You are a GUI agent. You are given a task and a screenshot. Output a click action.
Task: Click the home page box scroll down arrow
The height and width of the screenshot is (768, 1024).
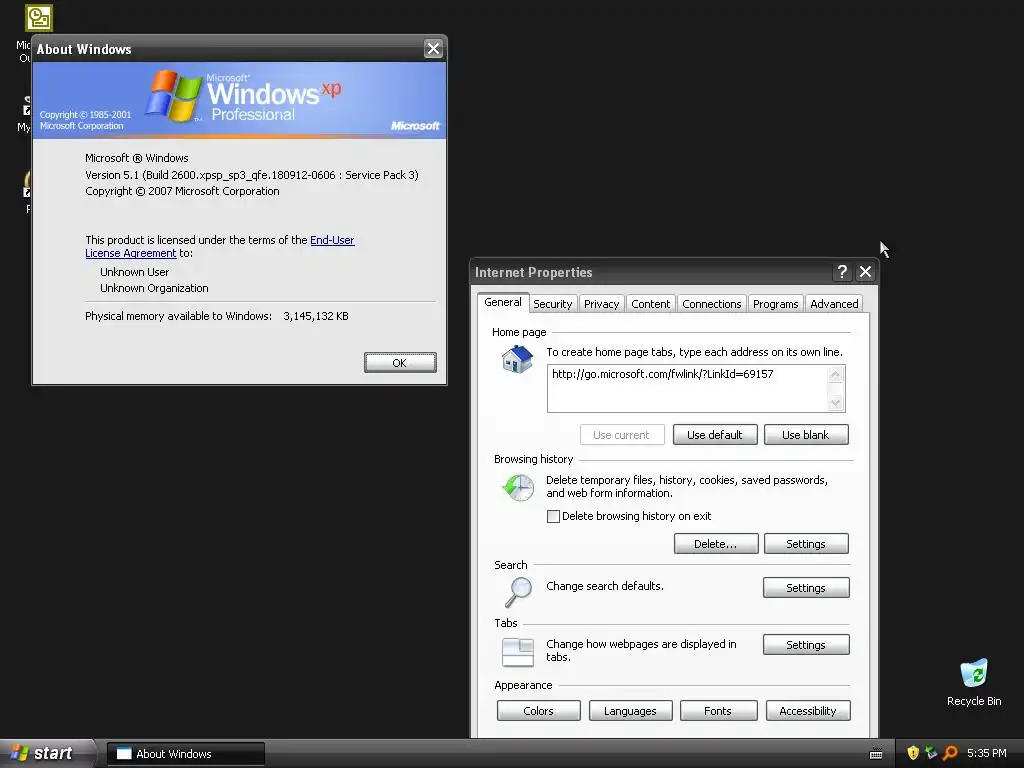coord(835,403)
